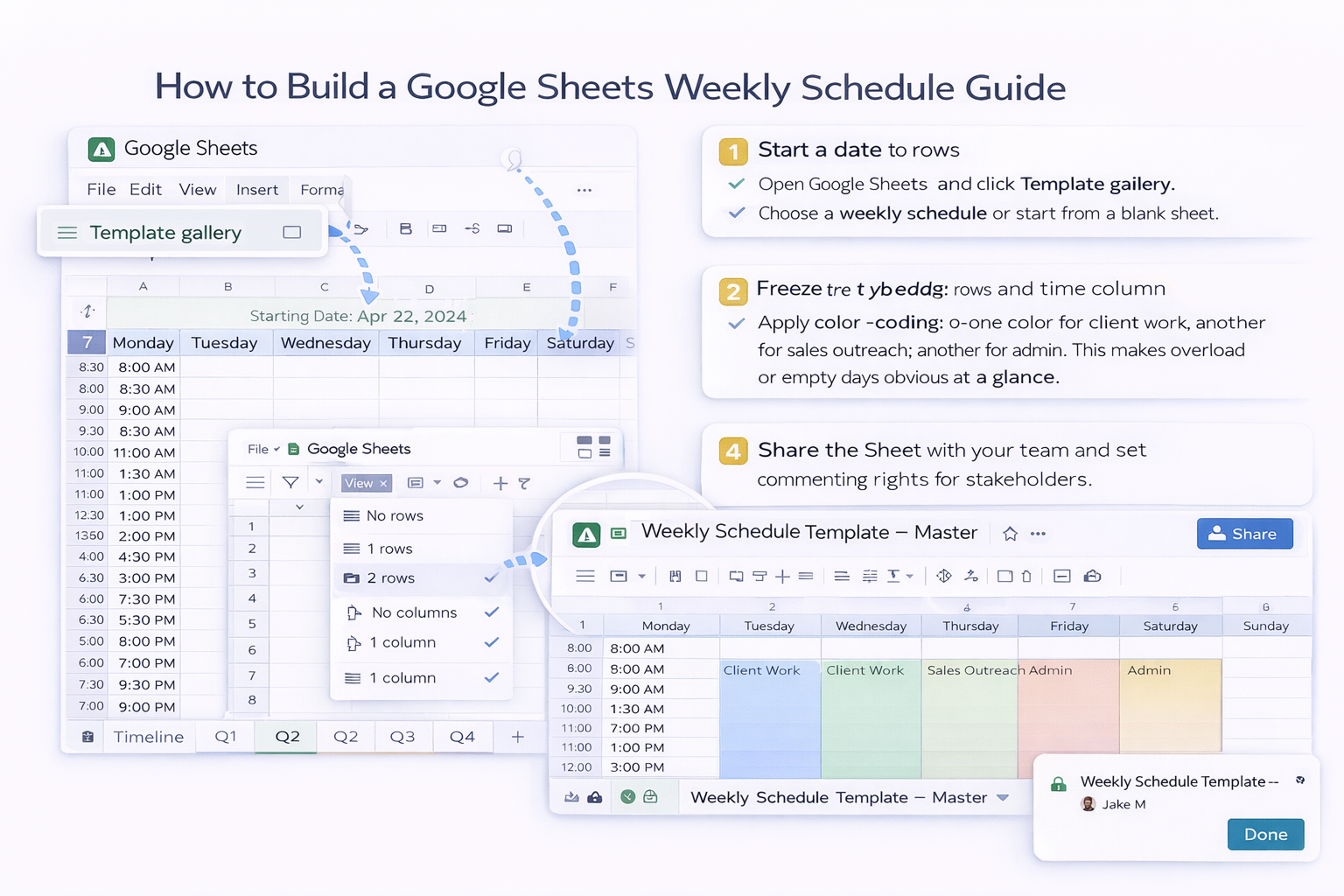The height and width of the screenshot is (896, 1344).
Task: Click the last cloud-lock icon in the Master toolbar
Action: click(1092, 576)
